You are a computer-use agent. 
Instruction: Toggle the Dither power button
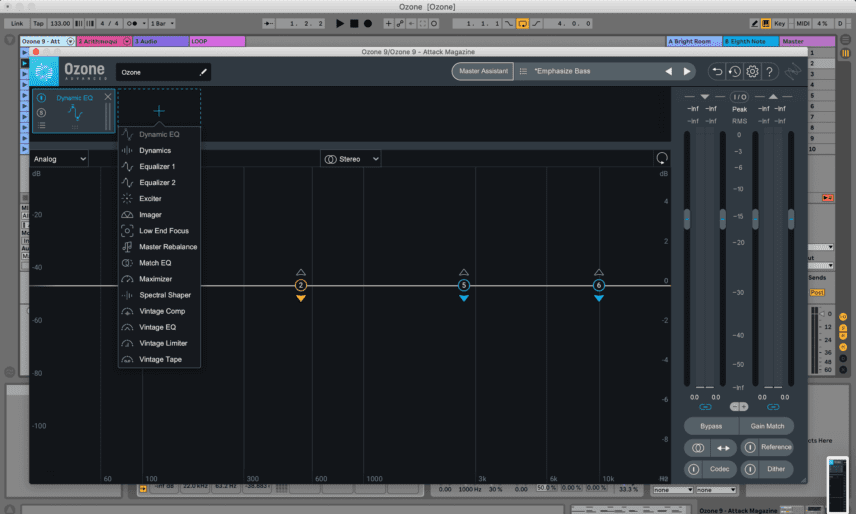point(750,469)
